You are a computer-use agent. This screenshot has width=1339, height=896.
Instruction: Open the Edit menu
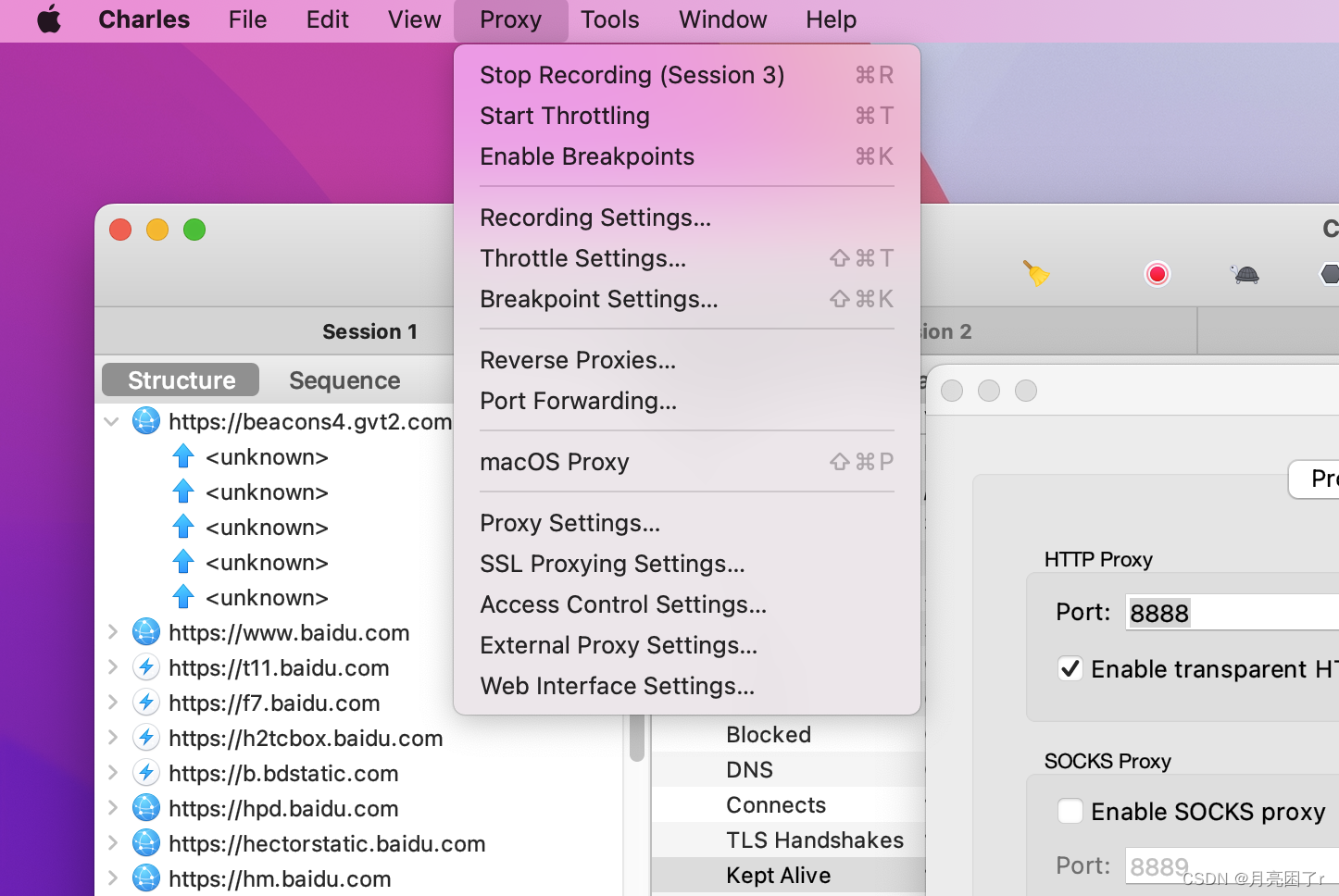pos(328,19)
